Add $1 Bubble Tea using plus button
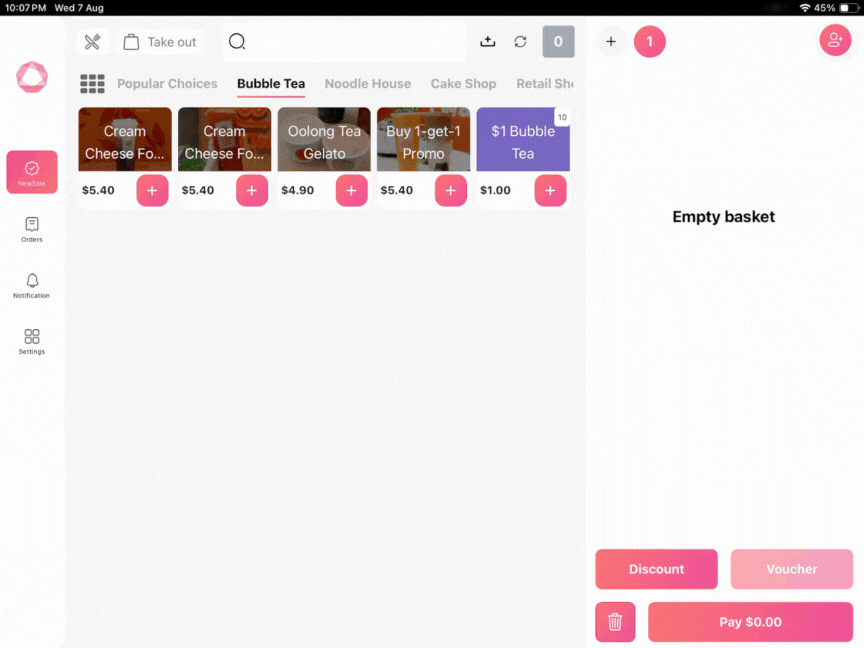Viewport: 864px width, 648px height. [x=550, y=190]
